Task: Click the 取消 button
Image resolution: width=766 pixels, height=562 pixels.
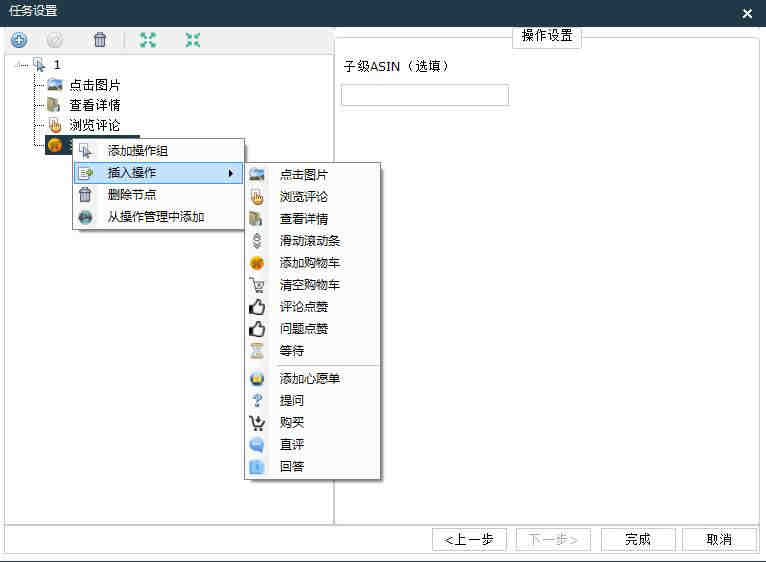Action: 719,540
